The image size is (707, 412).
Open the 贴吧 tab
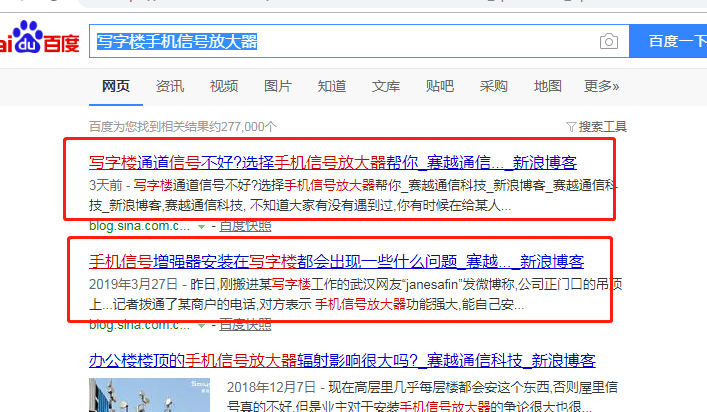point(440,86)
